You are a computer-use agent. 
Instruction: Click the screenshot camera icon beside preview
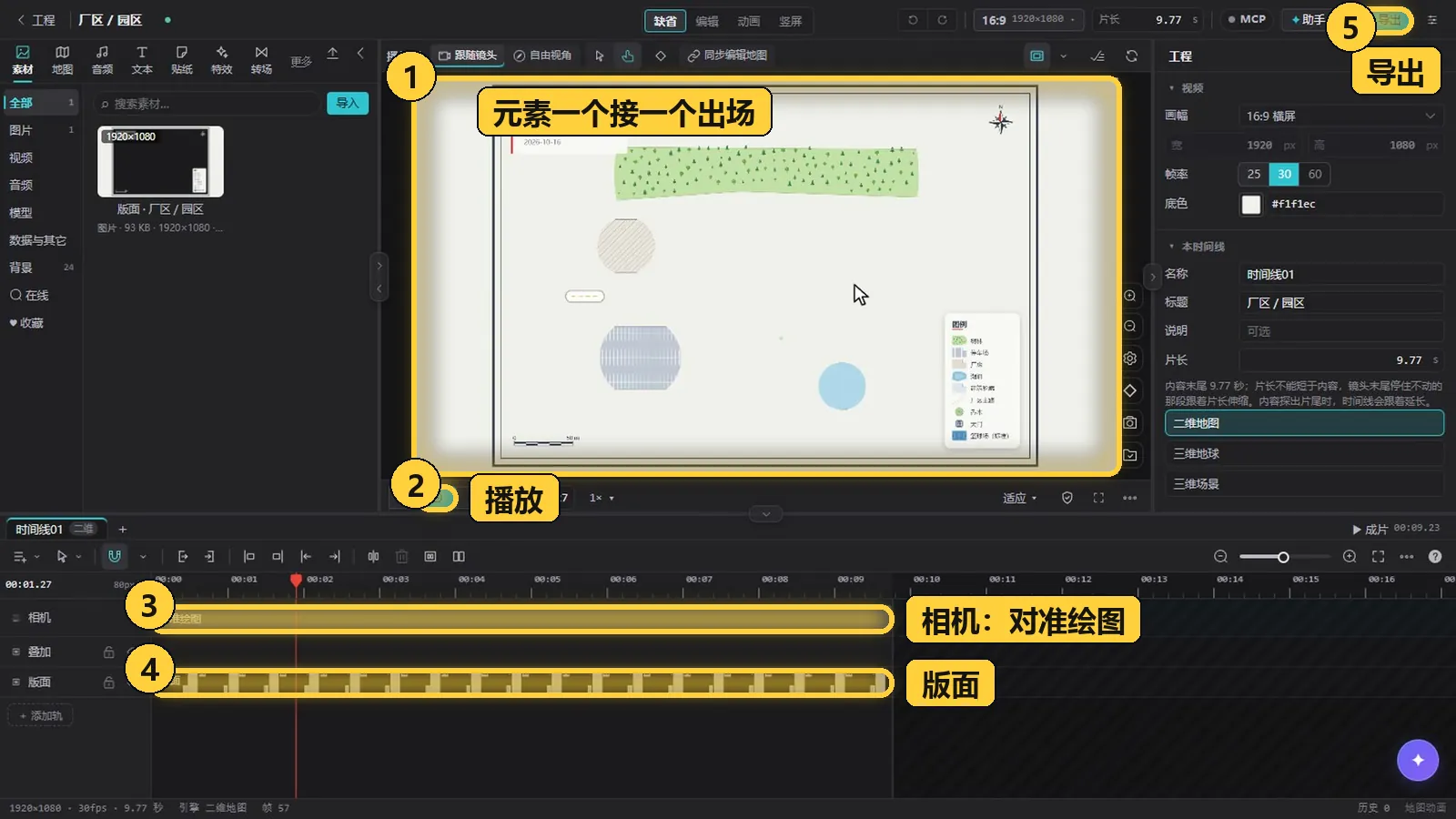pos(1129,422)
